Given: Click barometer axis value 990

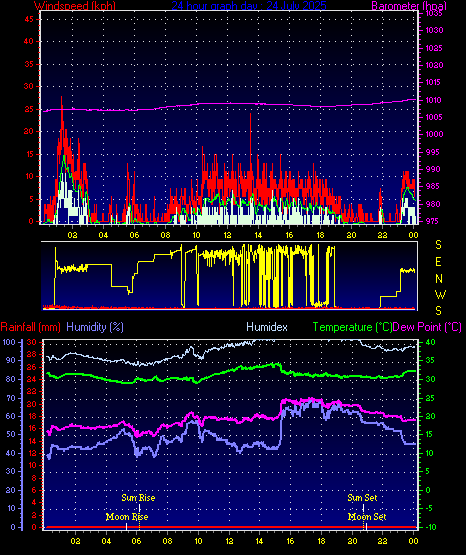Looking at the screenshot, I should (x=432, y=169).
